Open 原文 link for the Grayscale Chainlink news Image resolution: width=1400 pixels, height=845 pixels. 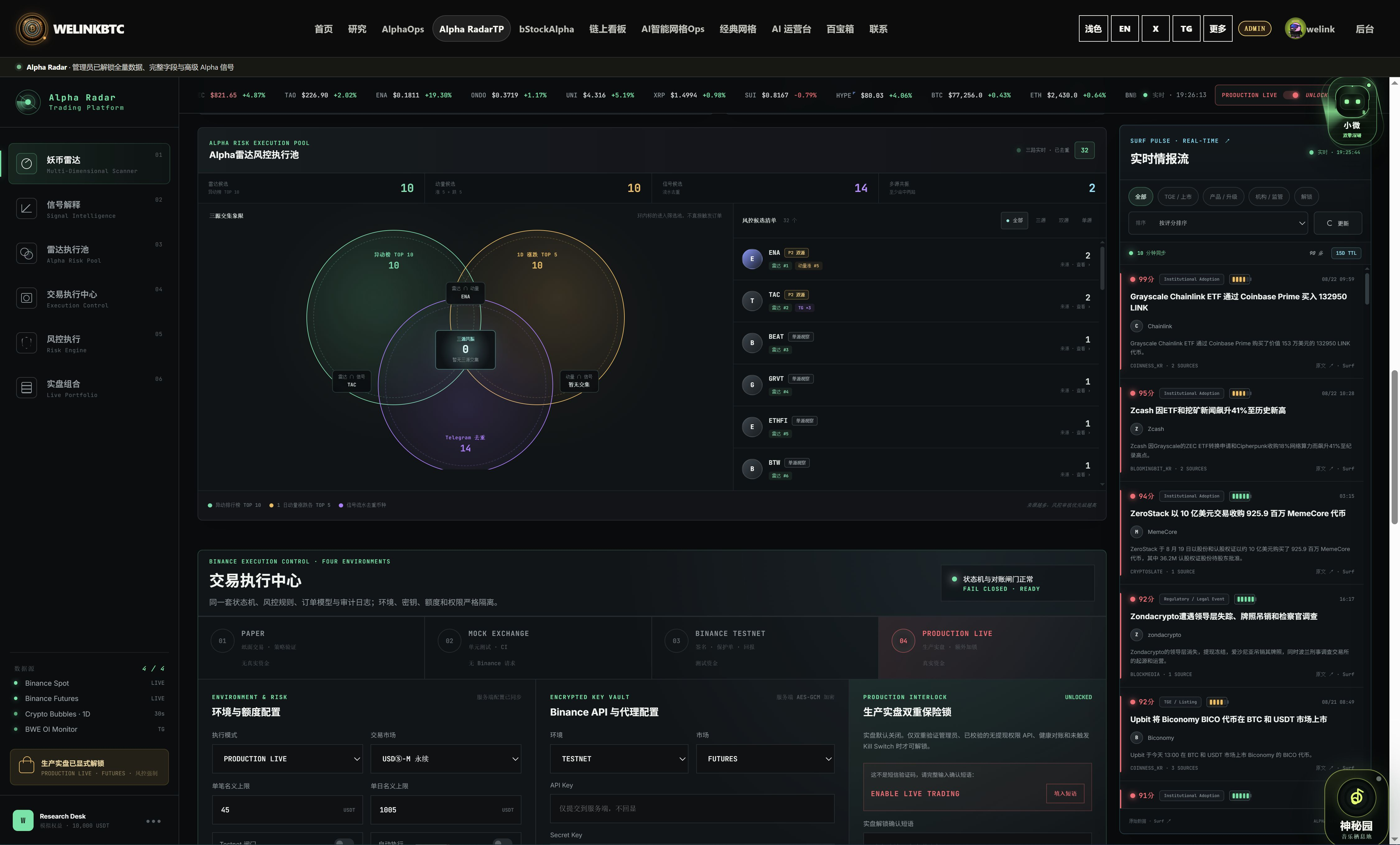click(x=1324, y=366)
